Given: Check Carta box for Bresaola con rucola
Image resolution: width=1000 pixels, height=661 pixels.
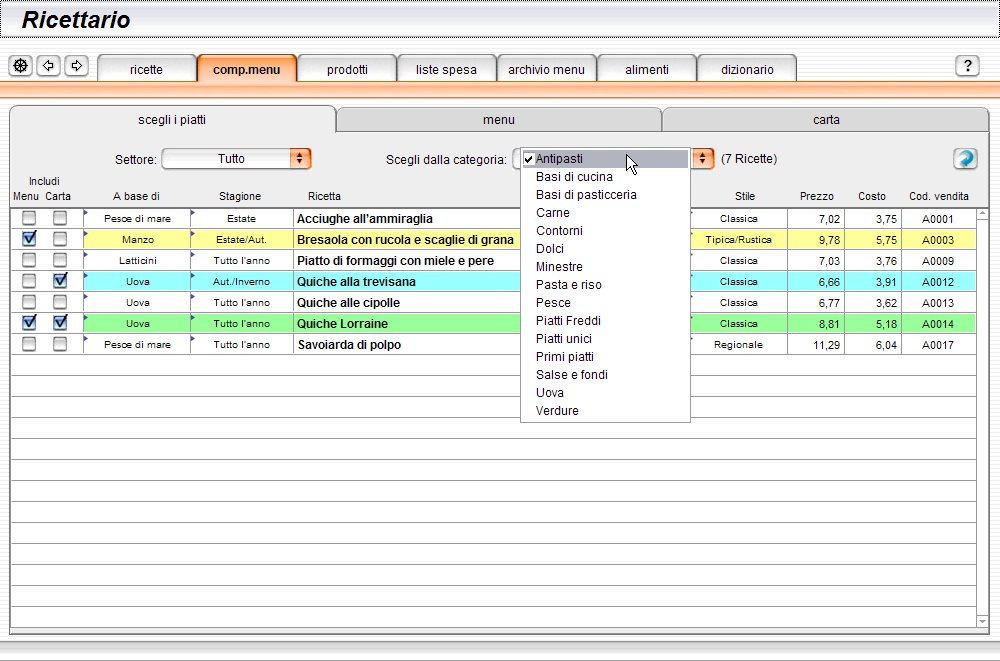Looking at the screenshot, I should (x=59, y=239).
